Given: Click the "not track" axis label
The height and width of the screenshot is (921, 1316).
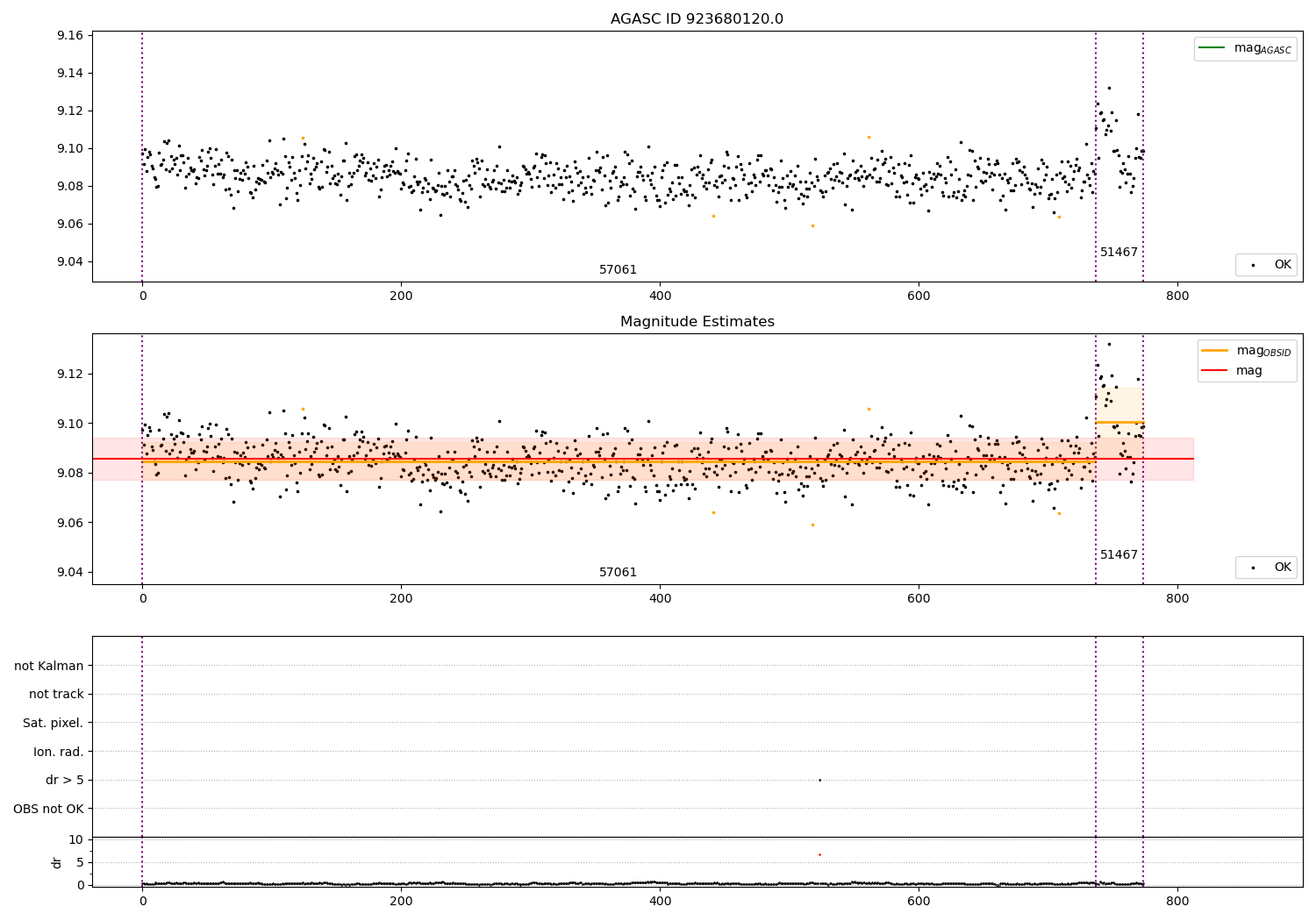Looking at the screenshot, I should (x=56, y=695).
